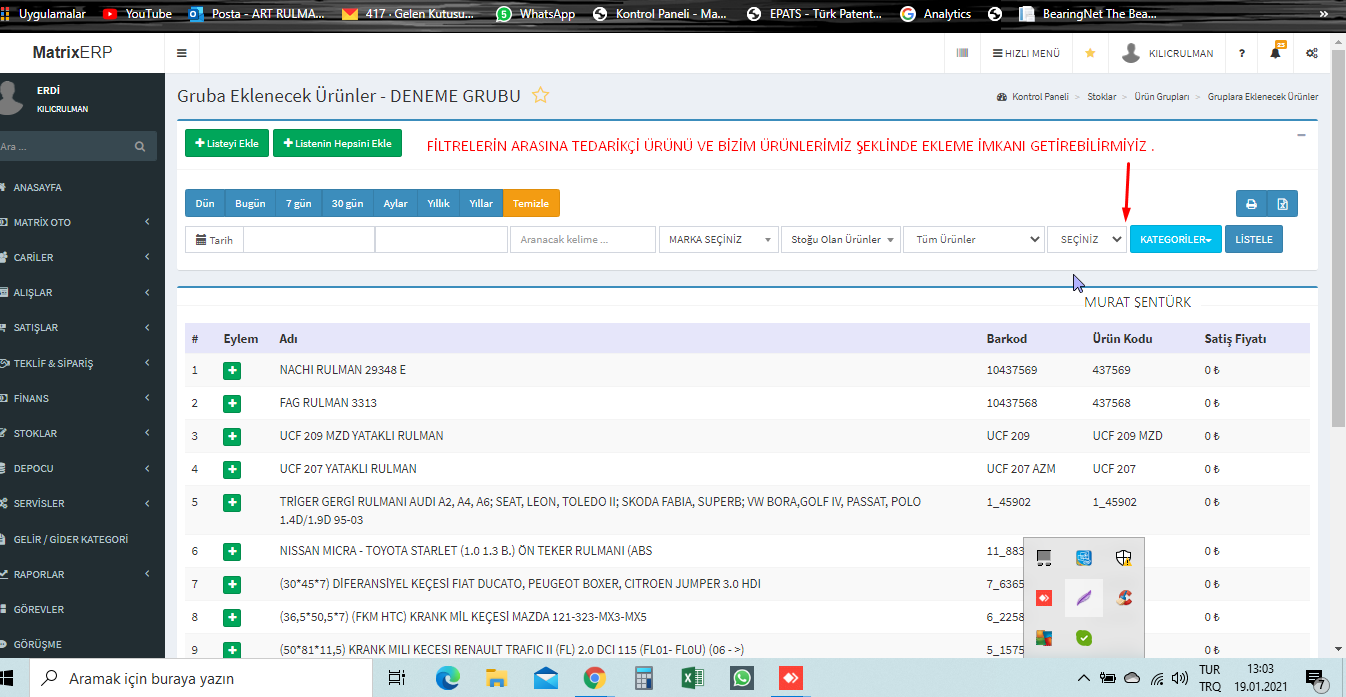Open the Stoğu Olan Ürünler dropdown

pyautogui.click(x=840, y=240)
